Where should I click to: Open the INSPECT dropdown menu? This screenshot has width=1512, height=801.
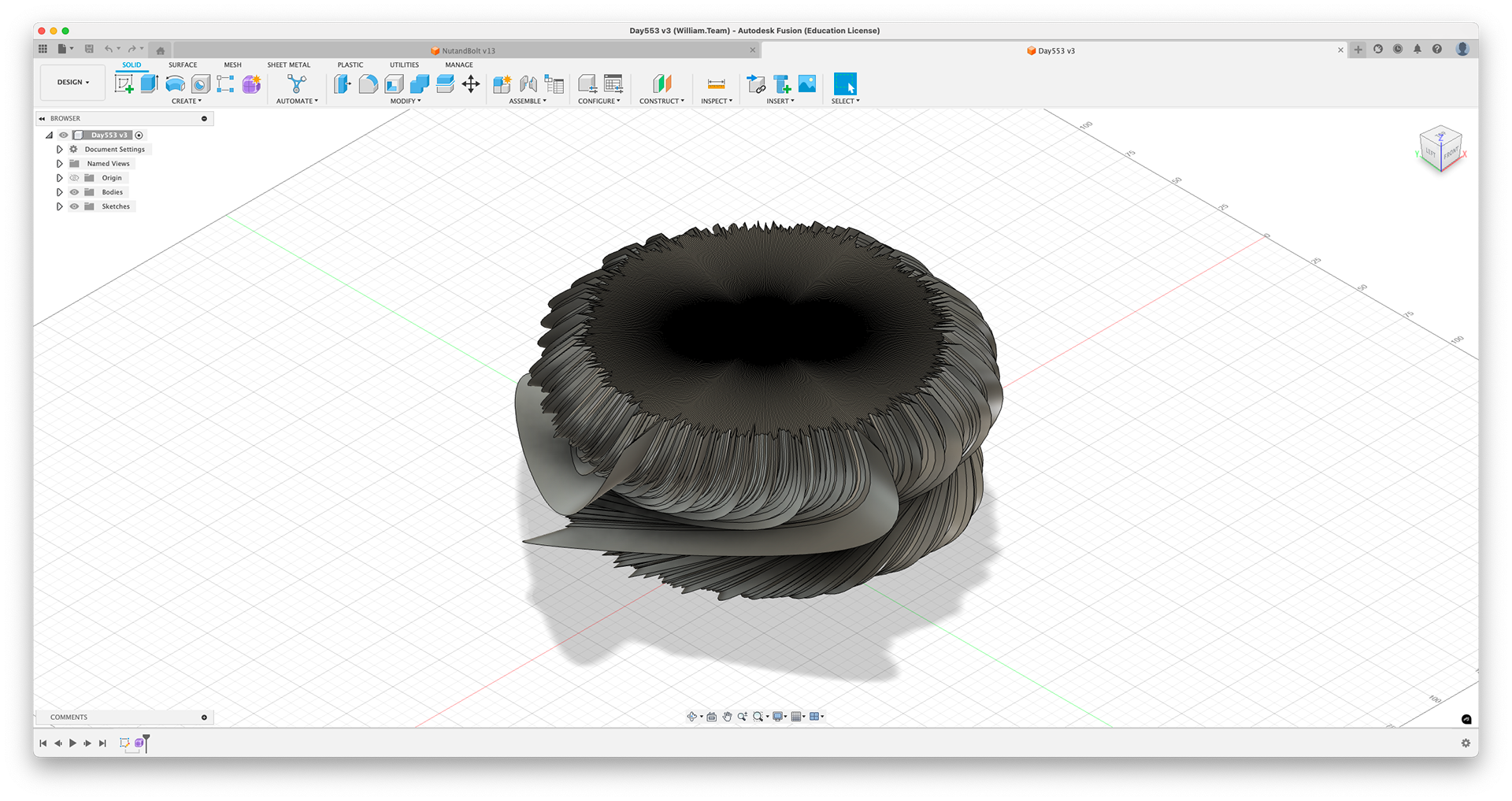click(x=717, y=101)
